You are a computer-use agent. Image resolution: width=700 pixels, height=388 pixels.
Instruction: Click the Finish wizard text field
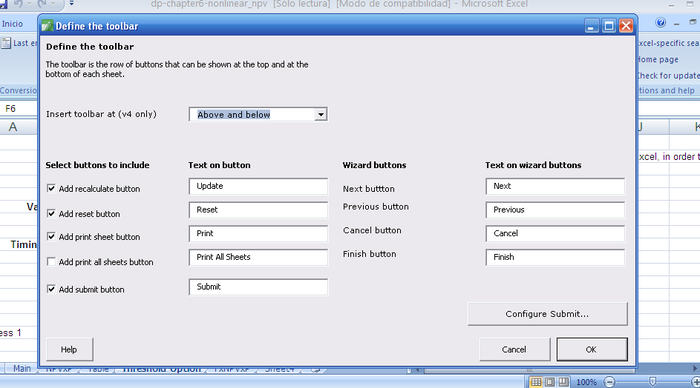555,257
